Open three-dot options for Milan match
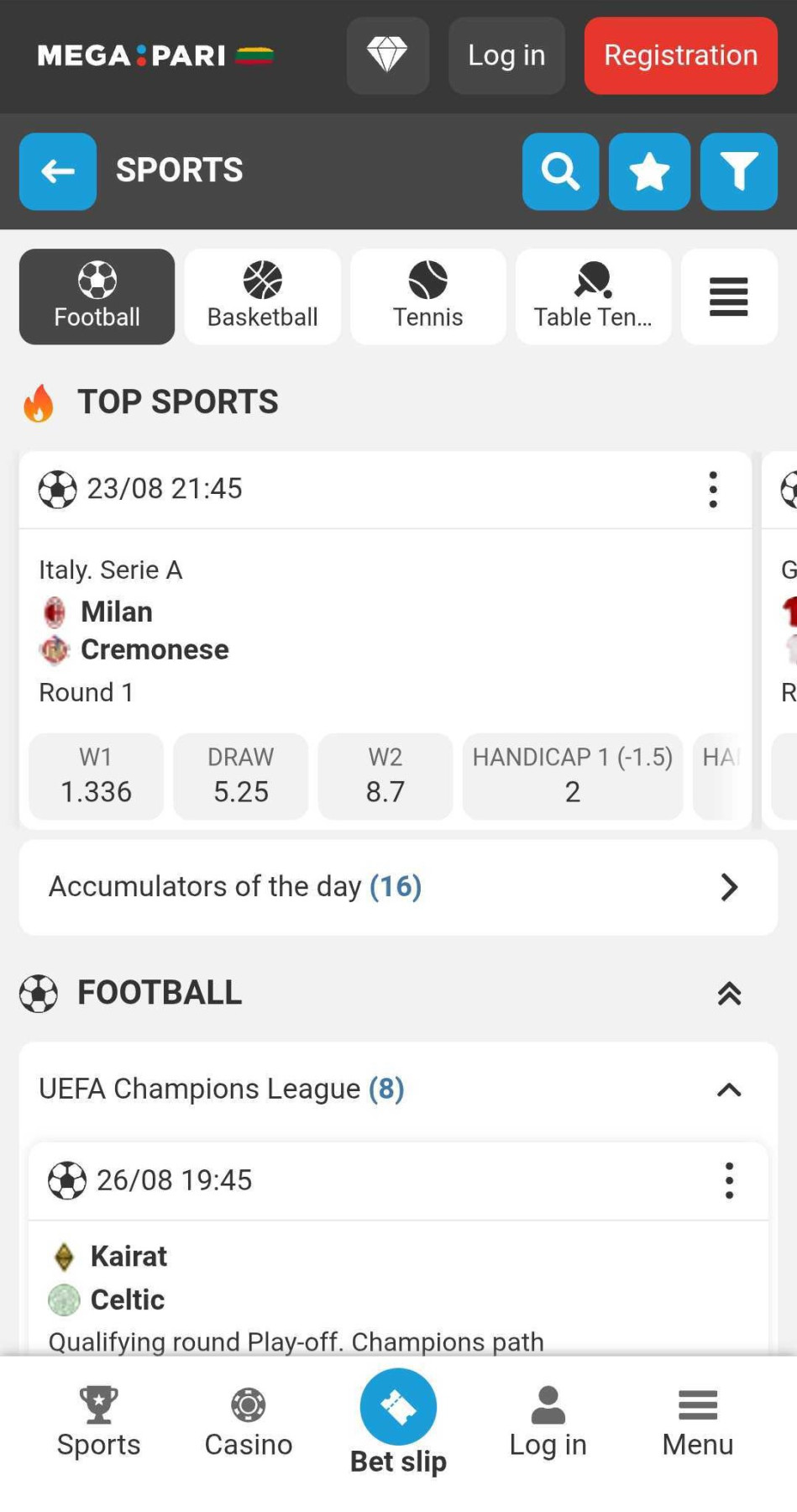The height and width of the screenshot is (1512, 797). point(713,489)
